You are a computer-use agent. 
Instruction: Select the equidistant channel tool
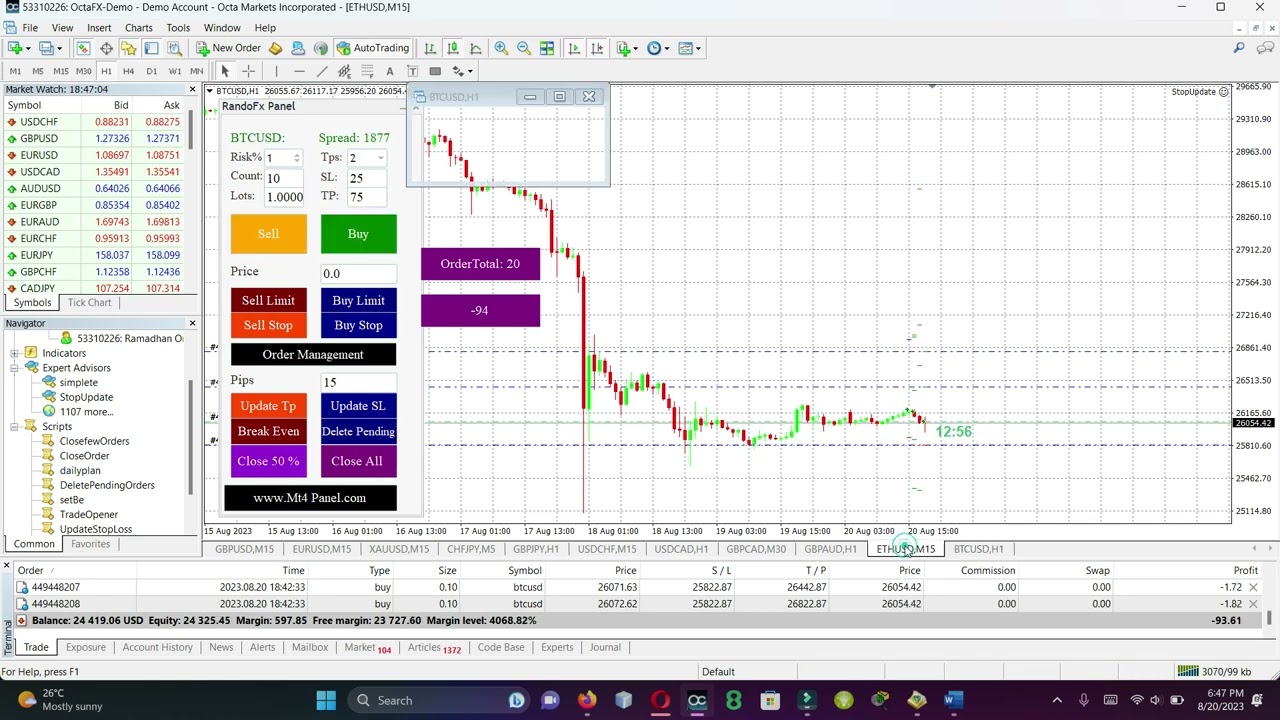344,71
